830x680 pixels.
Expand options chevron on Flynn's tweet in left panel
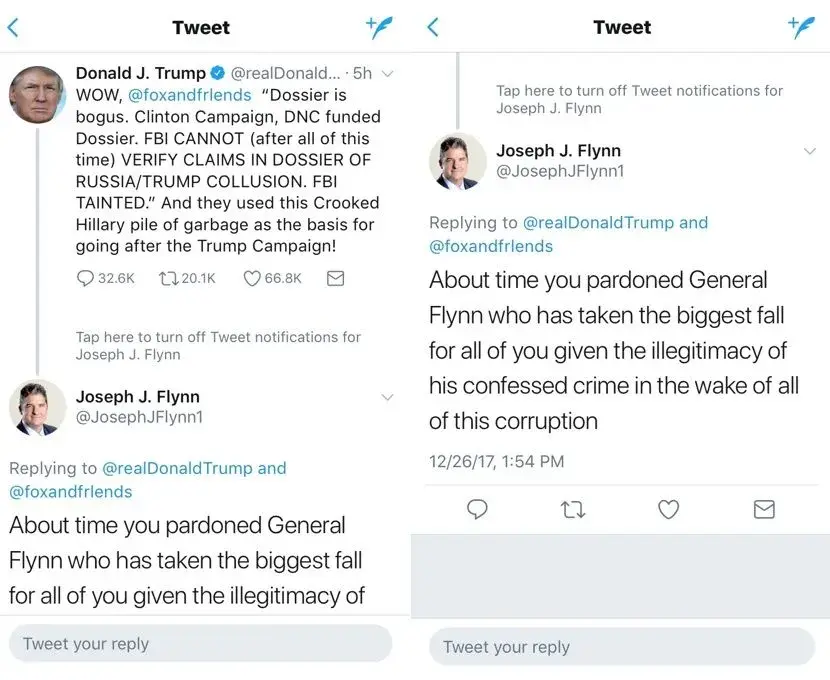[x=388, y=398]
